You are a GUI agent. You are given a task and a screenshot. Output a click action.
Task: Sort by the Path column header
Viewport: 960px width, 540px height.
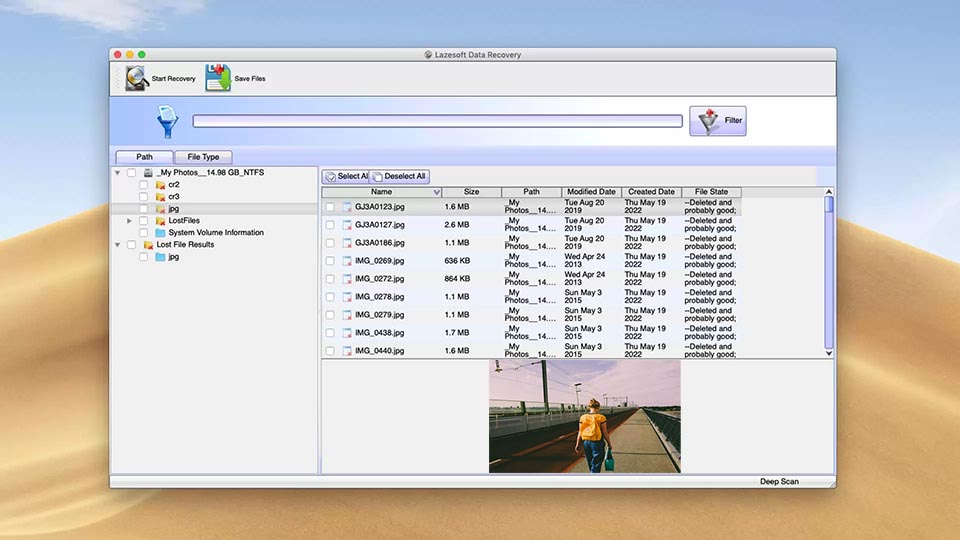pyautogui.click(x=531, y=192)
